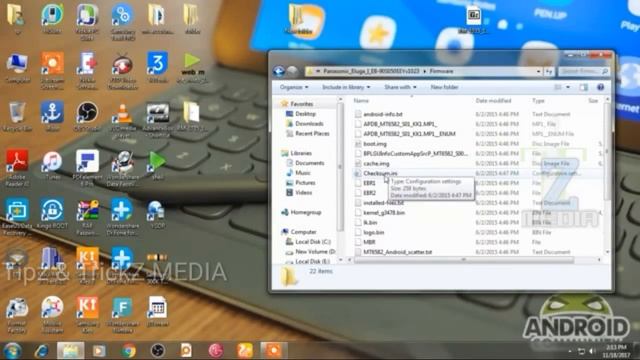
Task: Click the Windows Start button
Action: pos(12,351)
